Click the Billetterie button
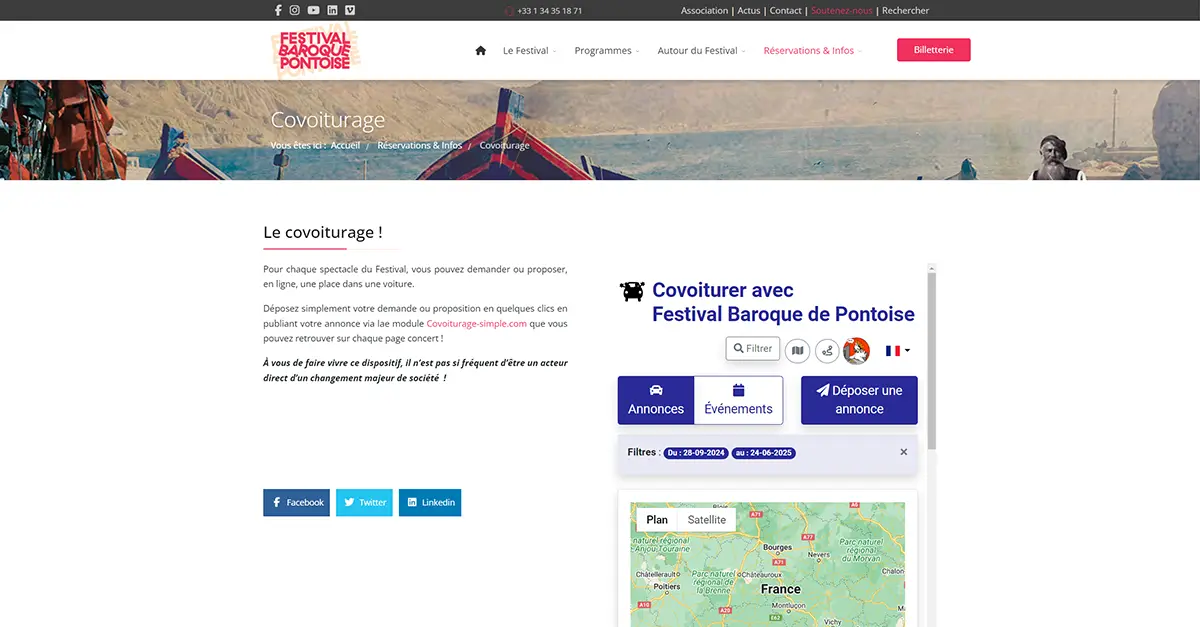The image size is (1200, 627). click(x=934, y=50)
